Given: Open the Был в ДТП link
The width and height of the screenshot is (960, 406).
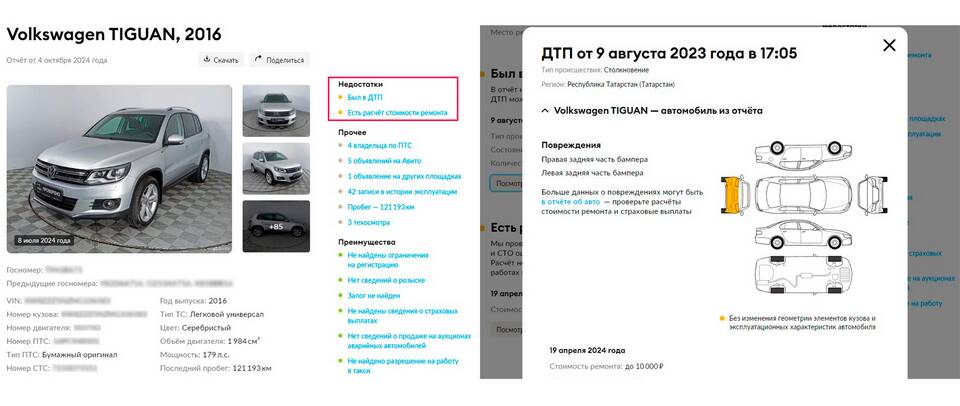Looking at the screenshot, I should pyautogui.click(x=365, y=97).
